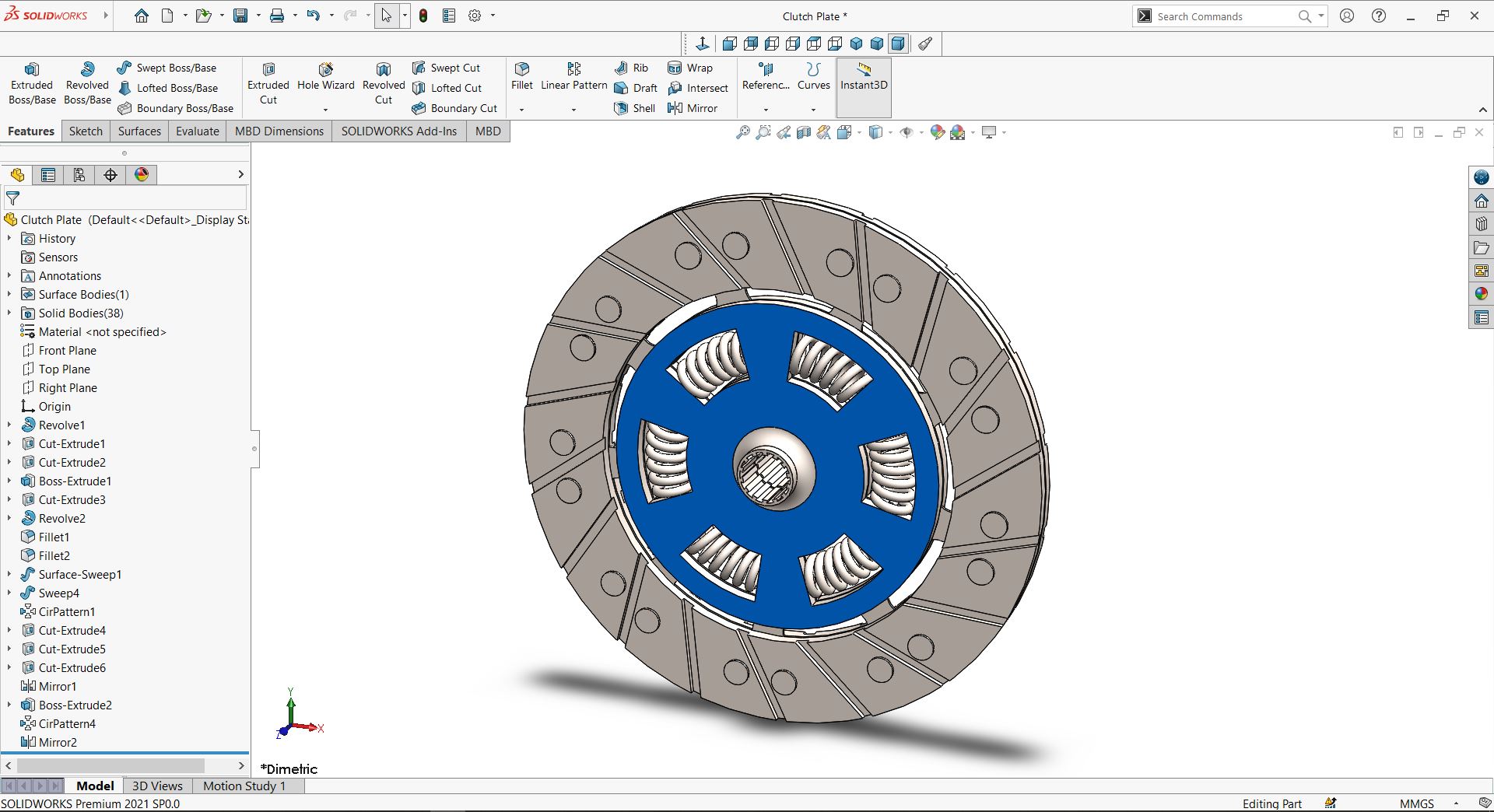Click the Rebuild traffic light icon
Viewport: 1494px width, 812px height.
[x=423, y=16]
